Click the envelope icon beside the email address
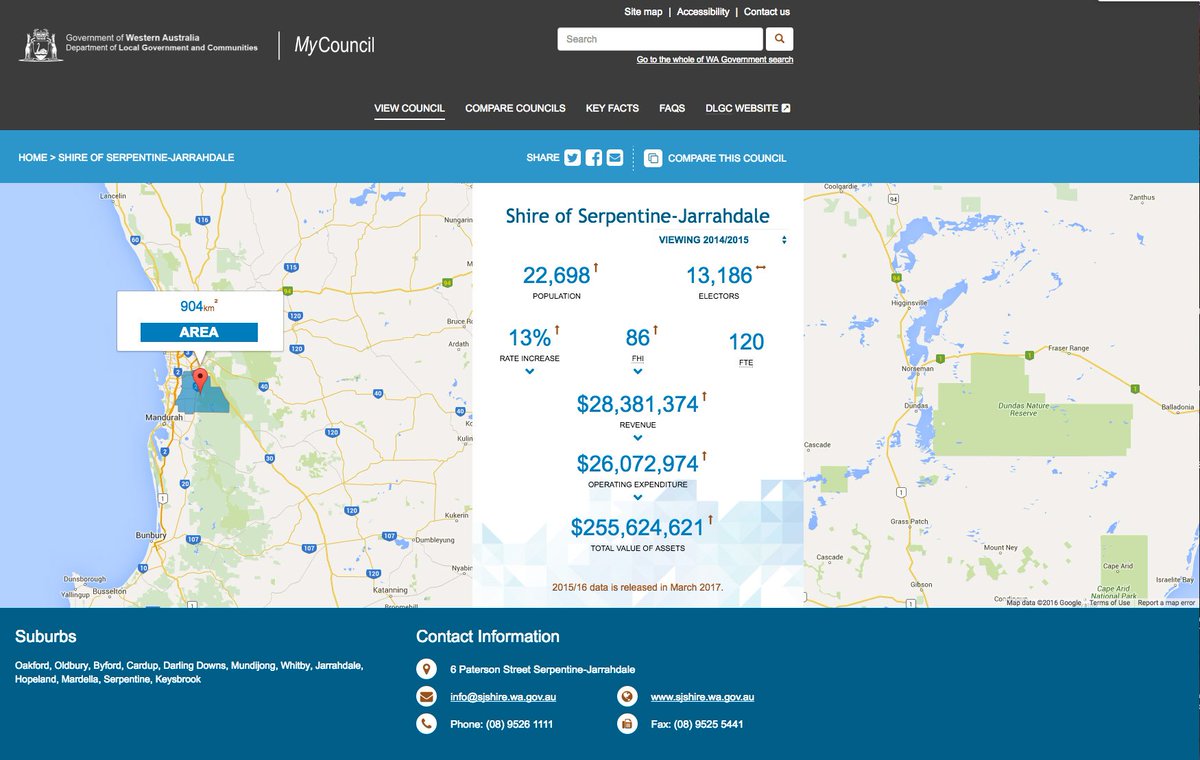Viewport: 1200px width, 760px height. pyautogui.click(x=428, y=696)
